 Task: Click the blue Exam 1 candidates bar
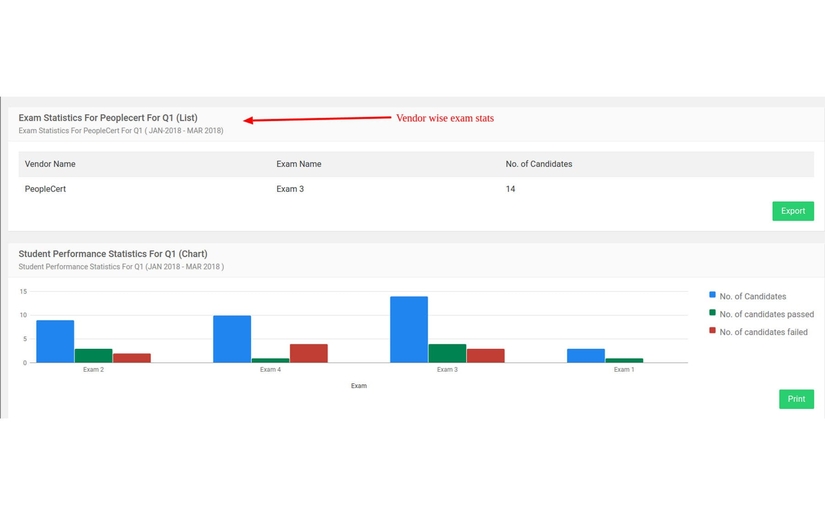(x=585, y=356)
